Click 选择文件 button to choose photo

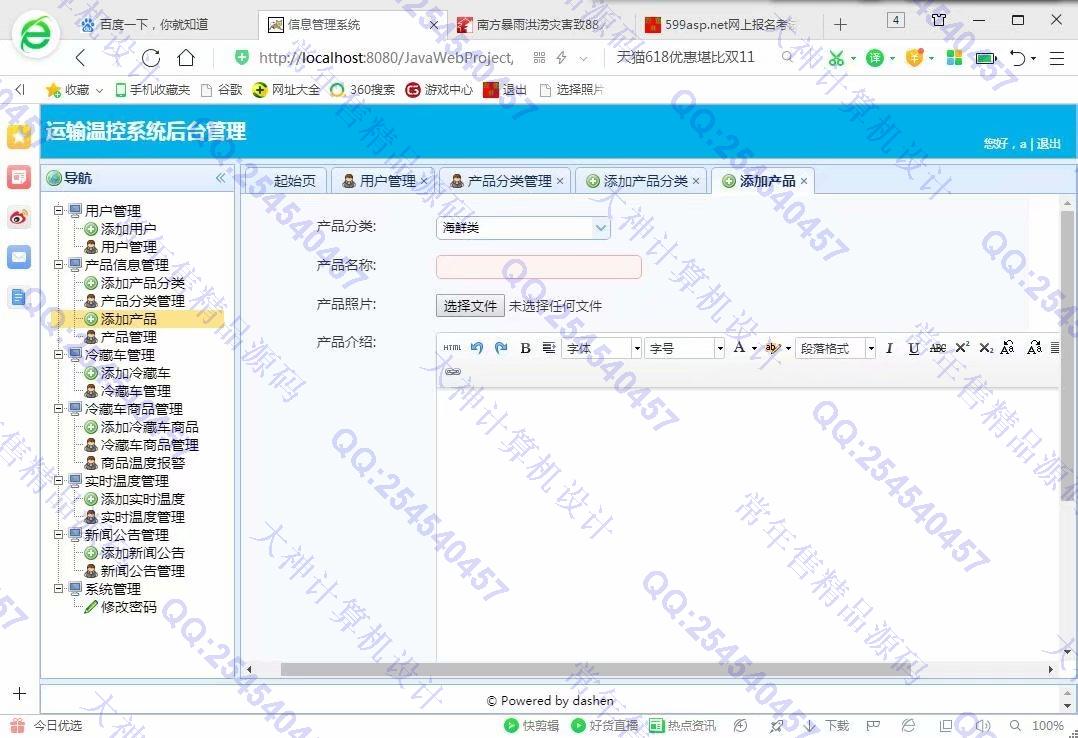point(470,306)
